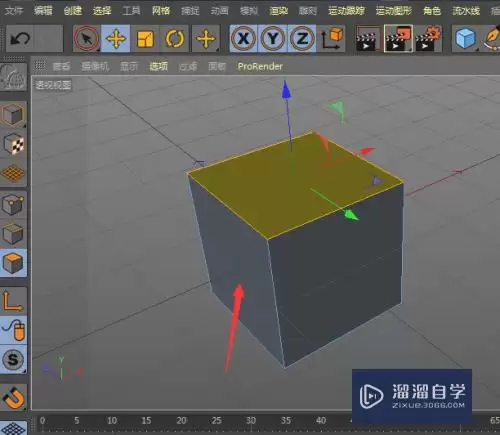Image resolution: width=500 pixels, height=435 pixels.
Task: Expand the viewport ProRender menu
Action: point(260,66)
